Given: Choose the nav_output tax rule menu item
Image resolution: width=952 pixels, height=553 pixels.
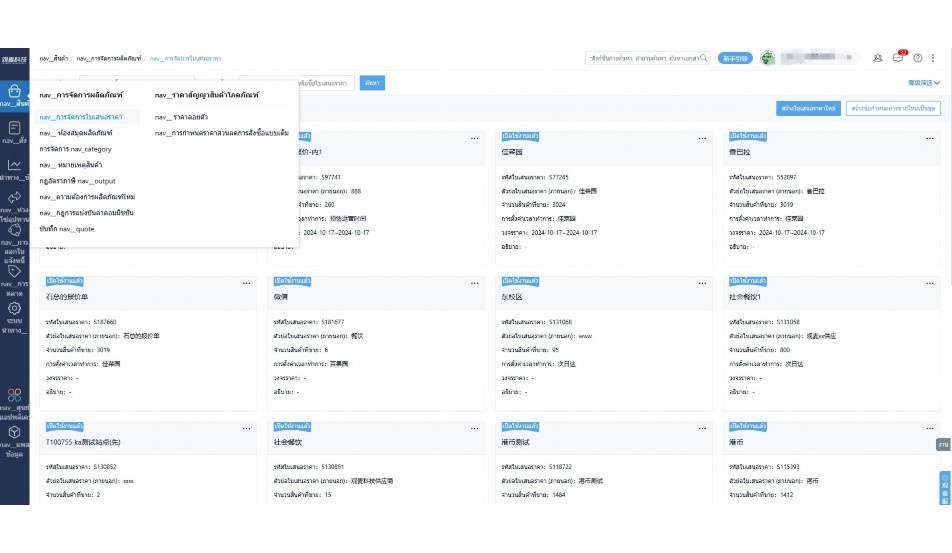Looking at the screenshot, I should point(77,181).
